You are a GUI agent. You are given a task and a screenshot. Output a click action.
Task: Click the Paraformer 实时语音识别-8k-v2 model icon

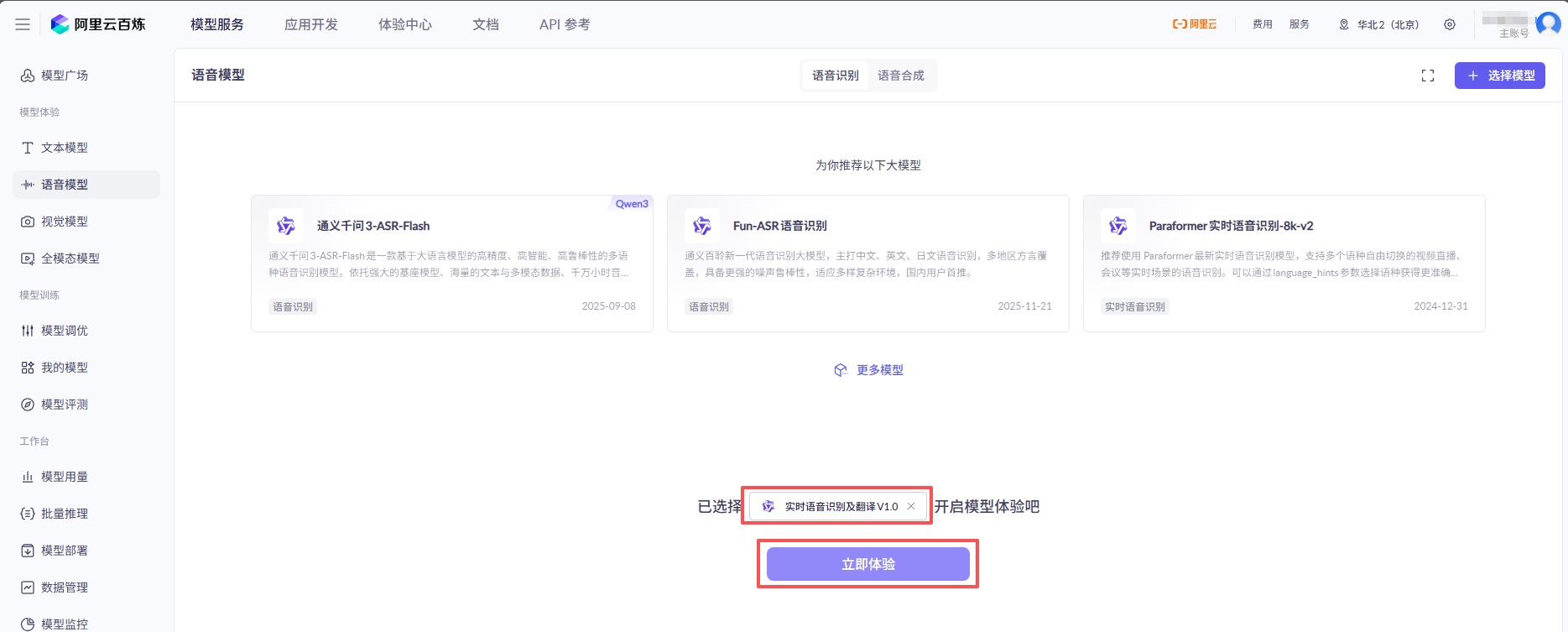tap(1118, 226)
